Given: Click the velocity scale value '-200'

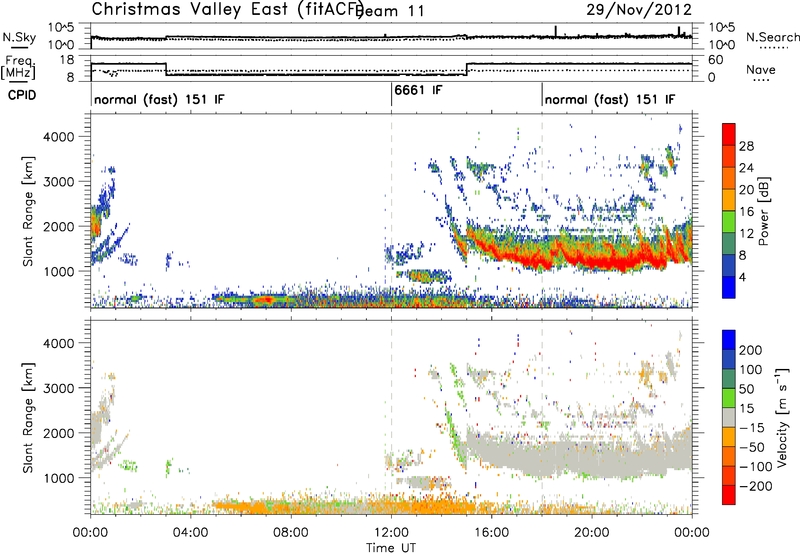Looking at the screenshot, I should point(758,486).
